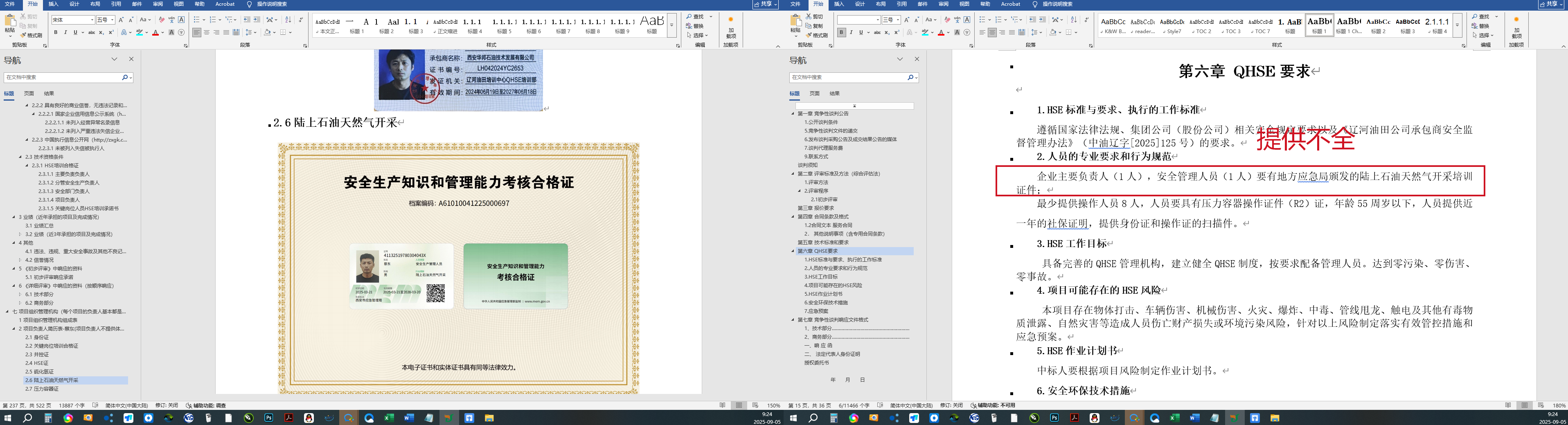Open the font name dropdown (宋体) in left window

coord(92,20)
